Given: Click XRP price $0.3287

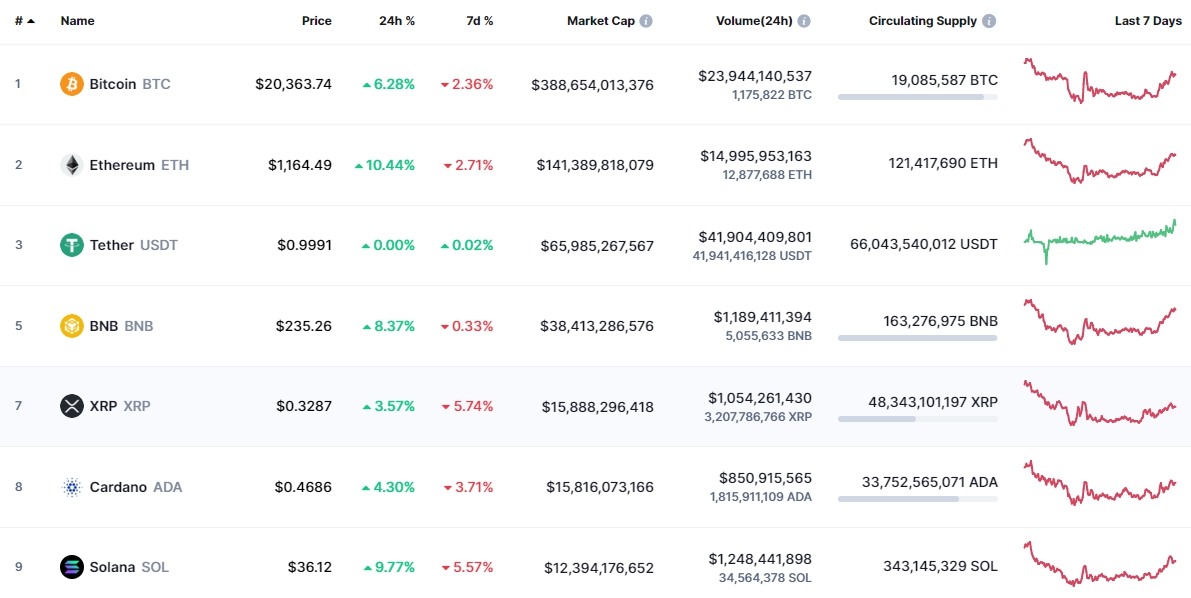Looking at the screenshot, I should tap(304, 407).
